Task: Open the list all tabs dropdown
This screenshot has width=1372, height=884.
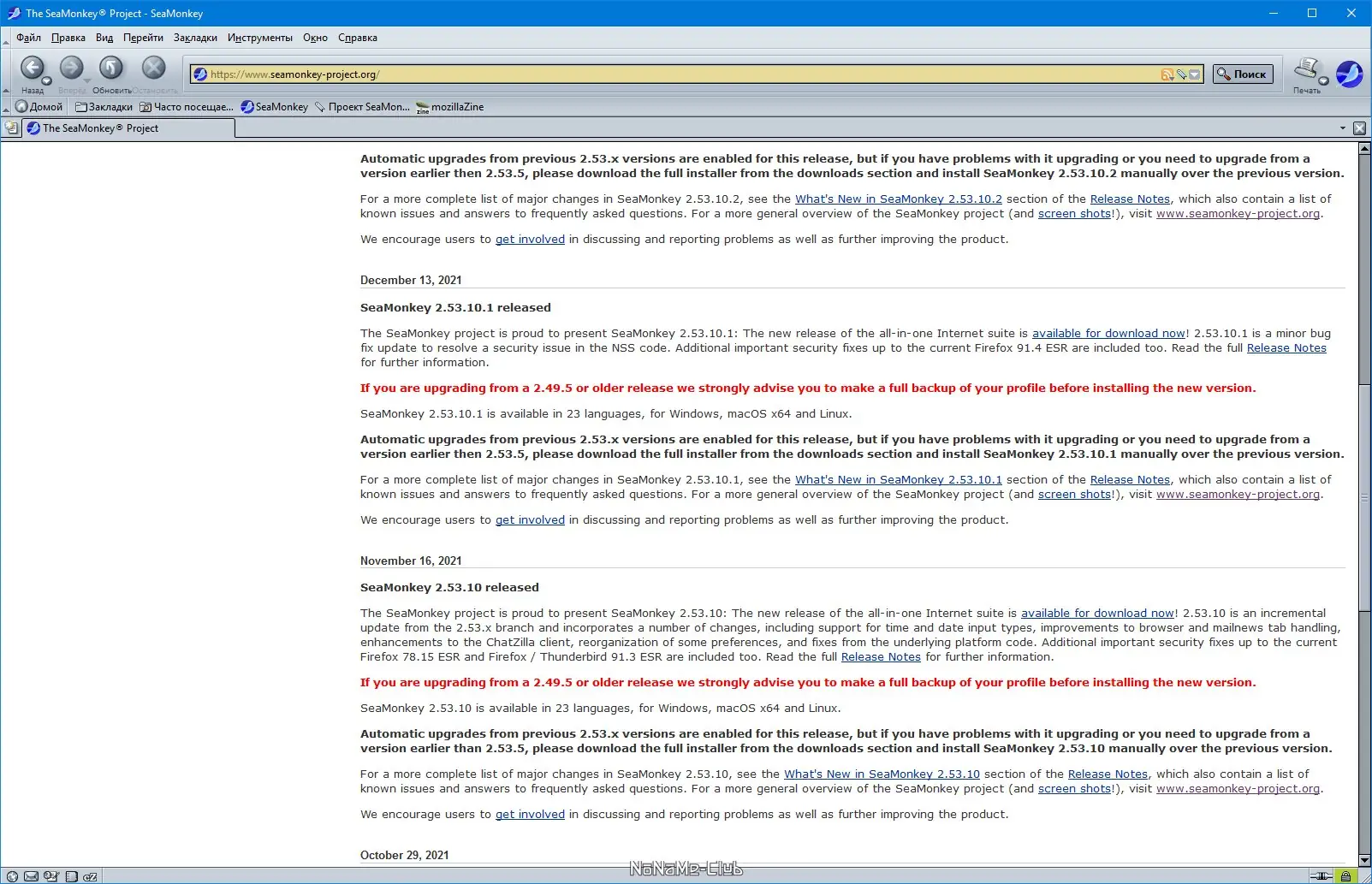Action: point(1342,128)
